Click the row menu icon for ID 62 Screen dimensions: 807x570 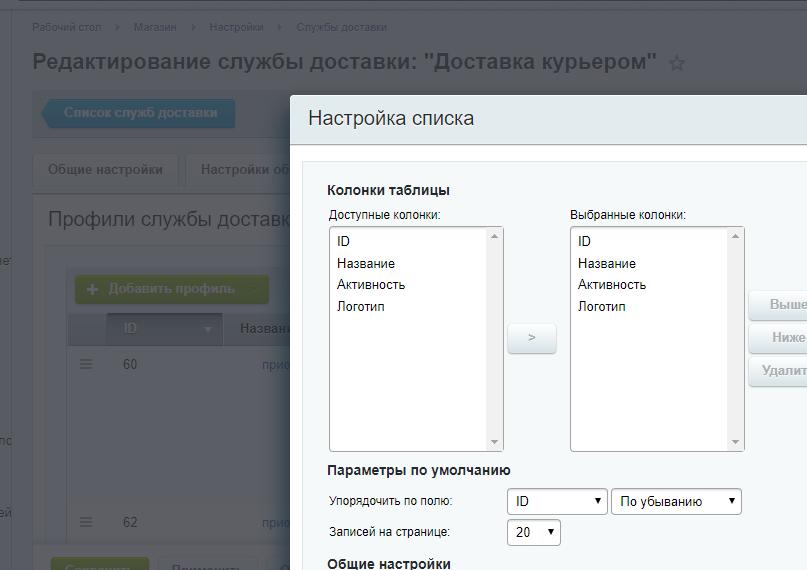(x=86, y=522)
